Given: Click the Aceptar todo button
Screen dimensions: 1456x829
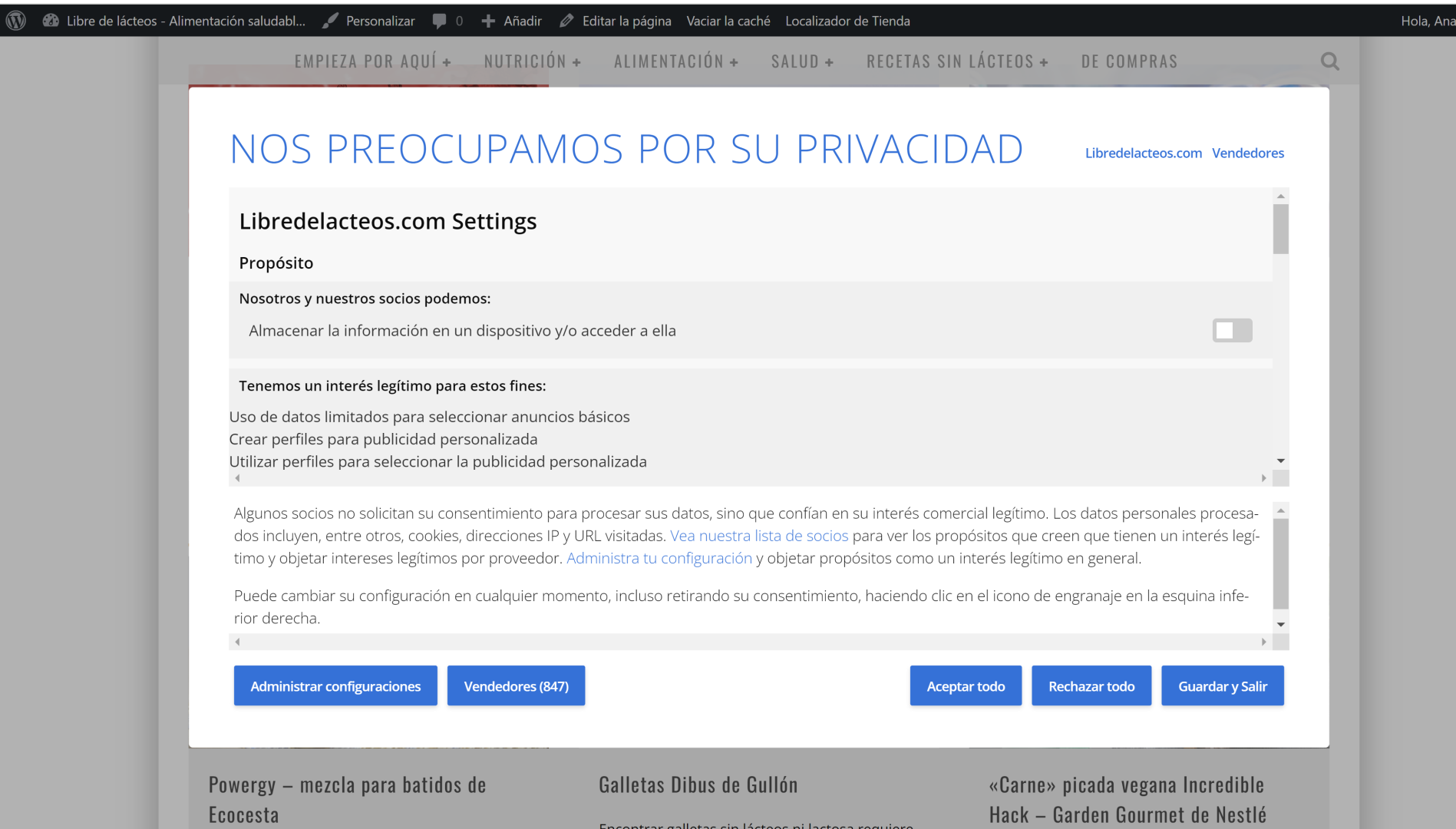Looking at the screenshot, I should (966, 685).
